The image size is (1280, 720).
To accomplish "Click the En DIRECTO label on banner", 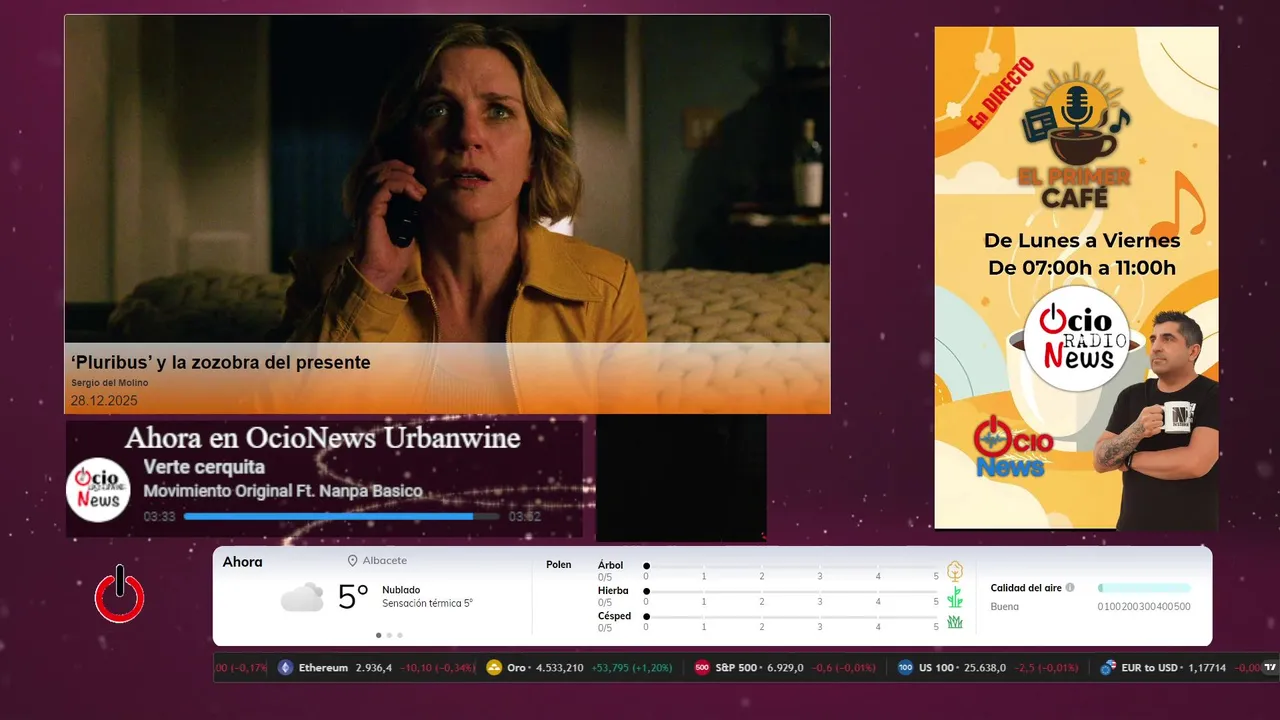I will pos(1001,92).
